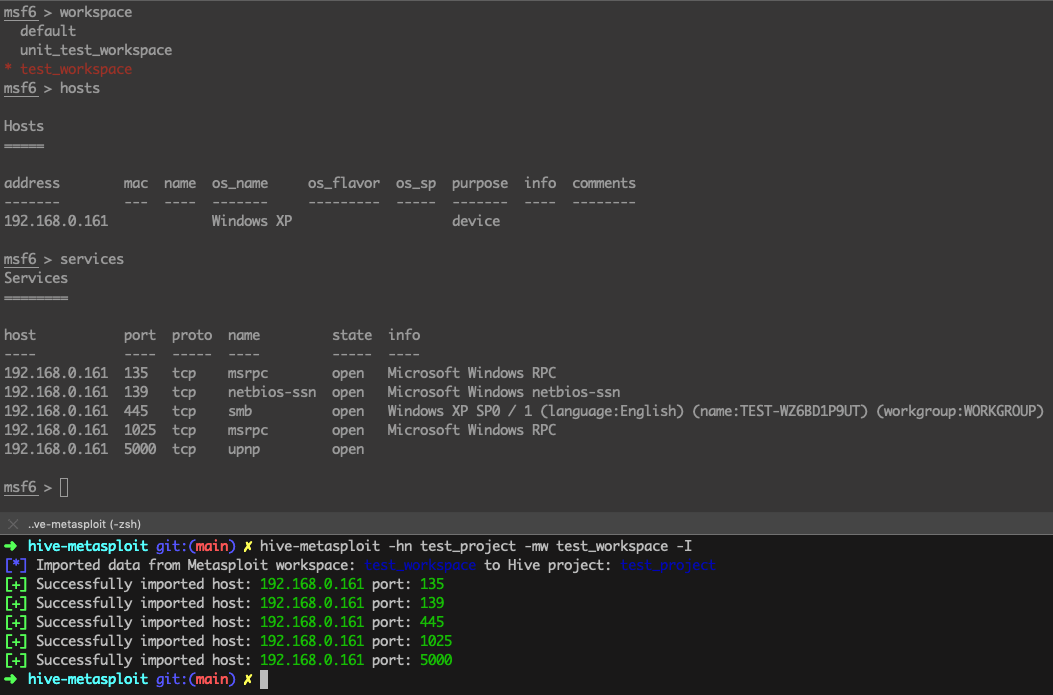Click 192.168.0.161 in the Hosts table
1053x695 pixels.
[x=56, y=221]
